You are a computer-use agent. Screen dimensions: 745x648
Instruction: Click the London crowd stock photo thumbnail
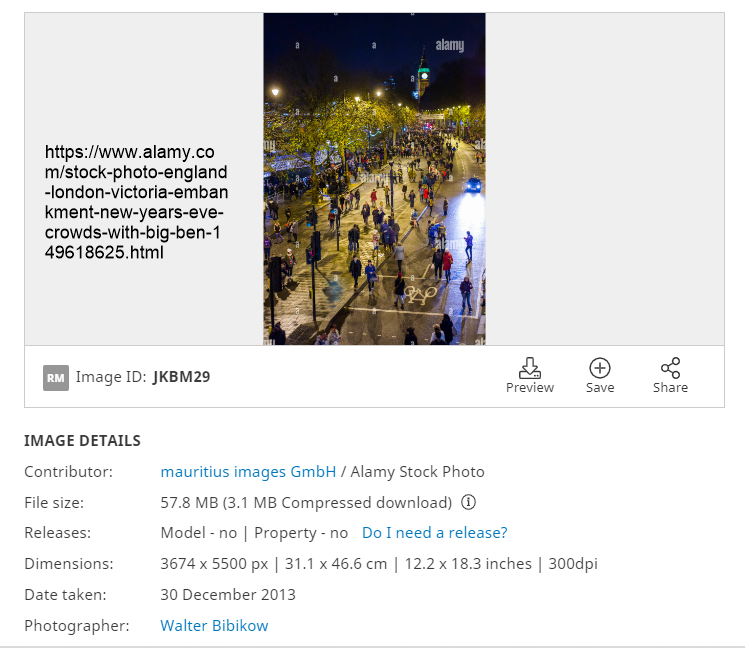coord(374,179)
